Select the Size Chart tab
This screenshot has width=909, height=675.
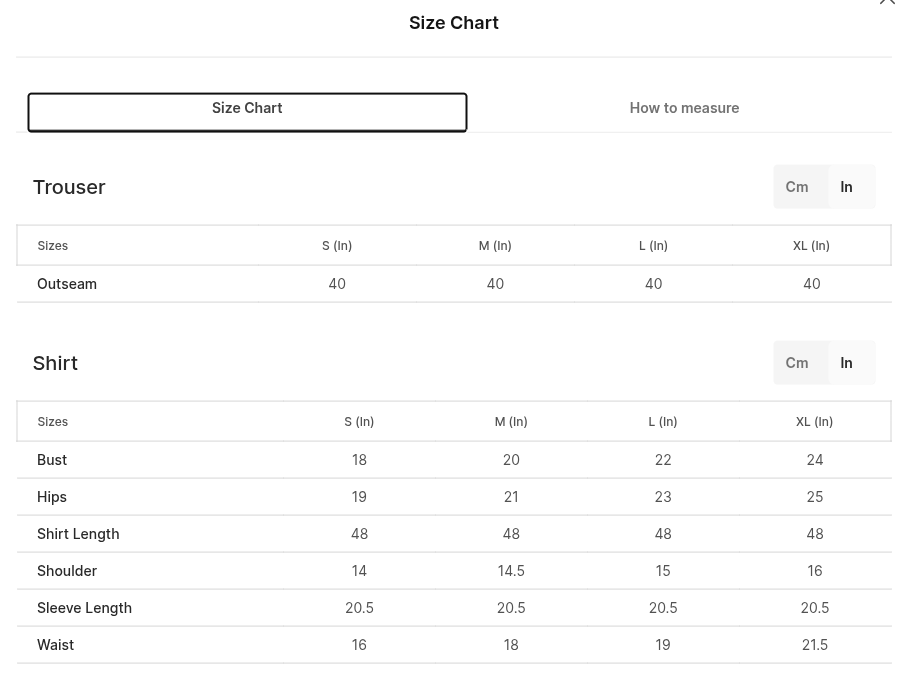(x=247, y=112)
